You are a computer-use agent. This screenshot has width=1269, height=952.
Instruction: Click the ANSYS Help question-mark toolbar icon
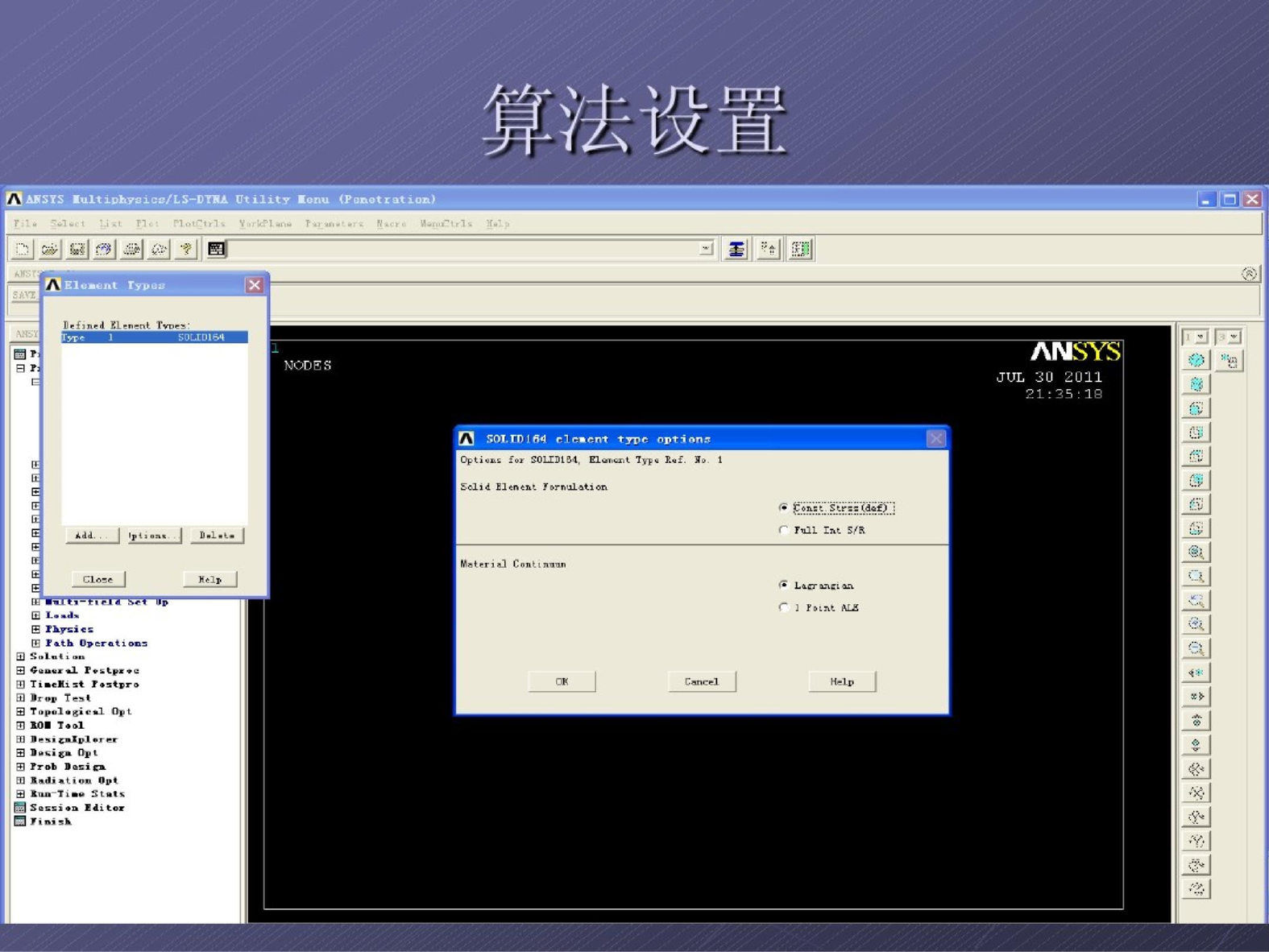point(186,250)
